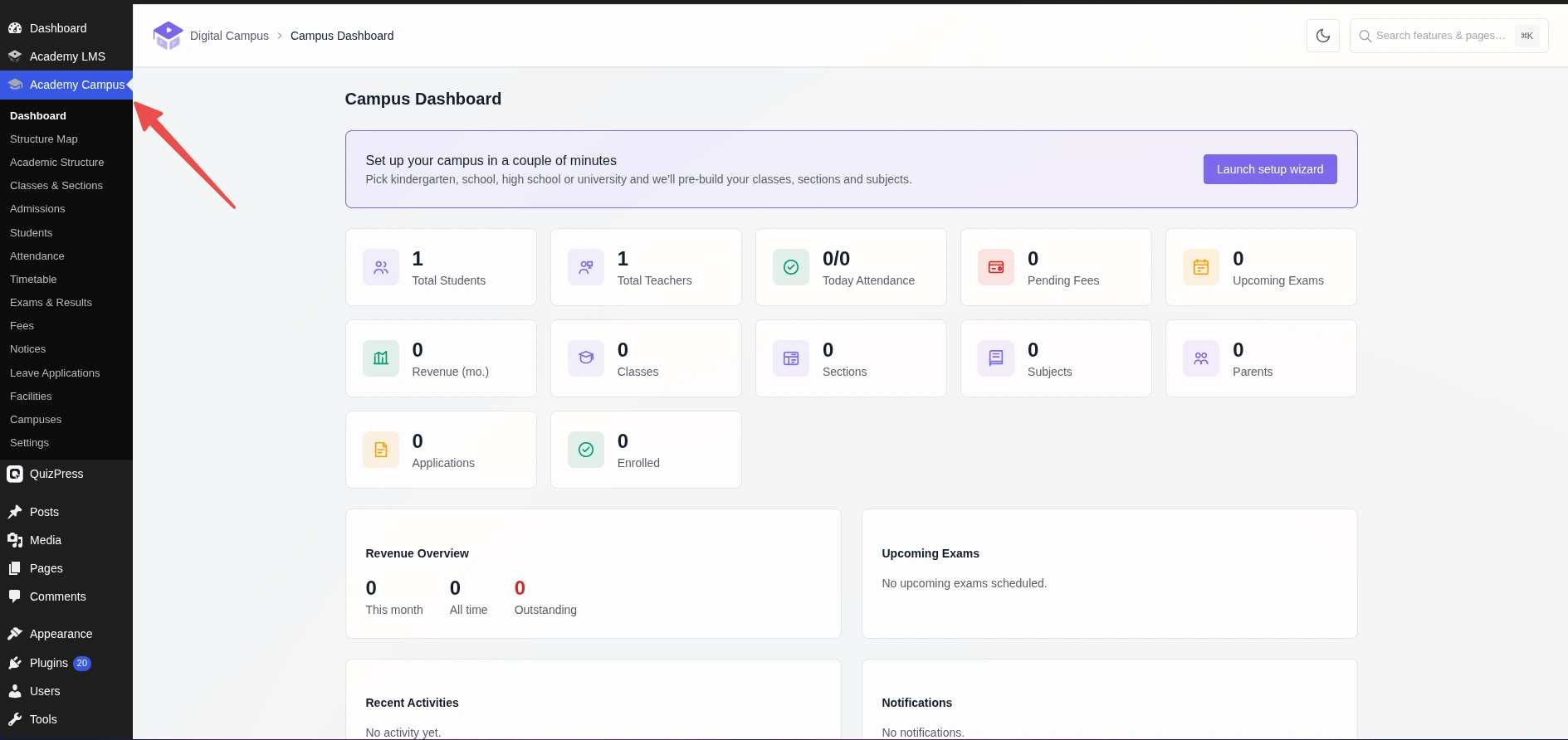Click the Classes graduation cap icon

[586, 358]
